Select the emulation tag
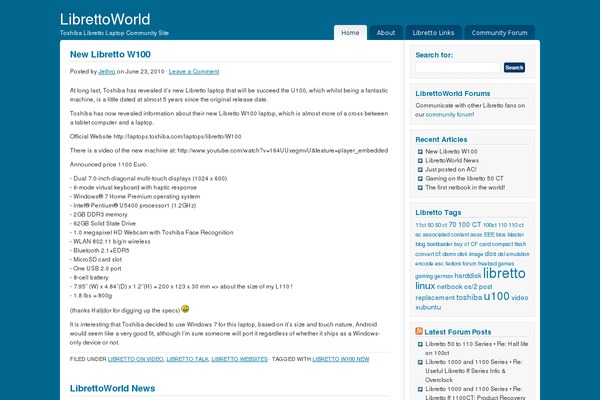Viewport: 600px width, 400px height. 518,254
